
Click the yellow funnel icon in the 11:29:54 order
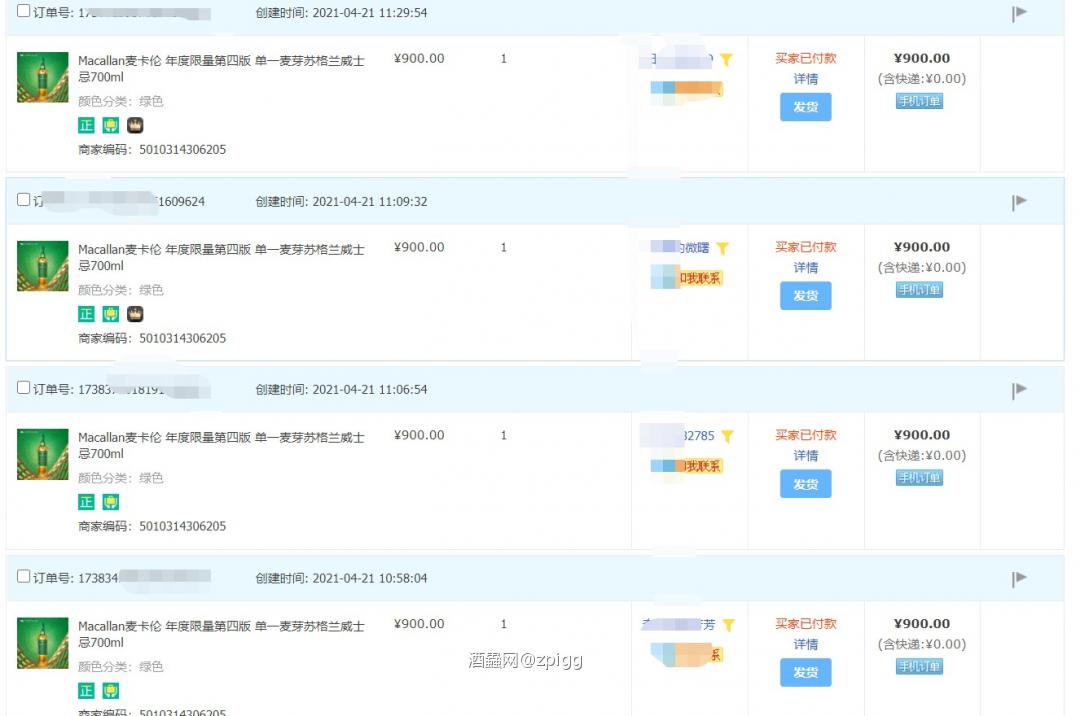pos(726,60)
